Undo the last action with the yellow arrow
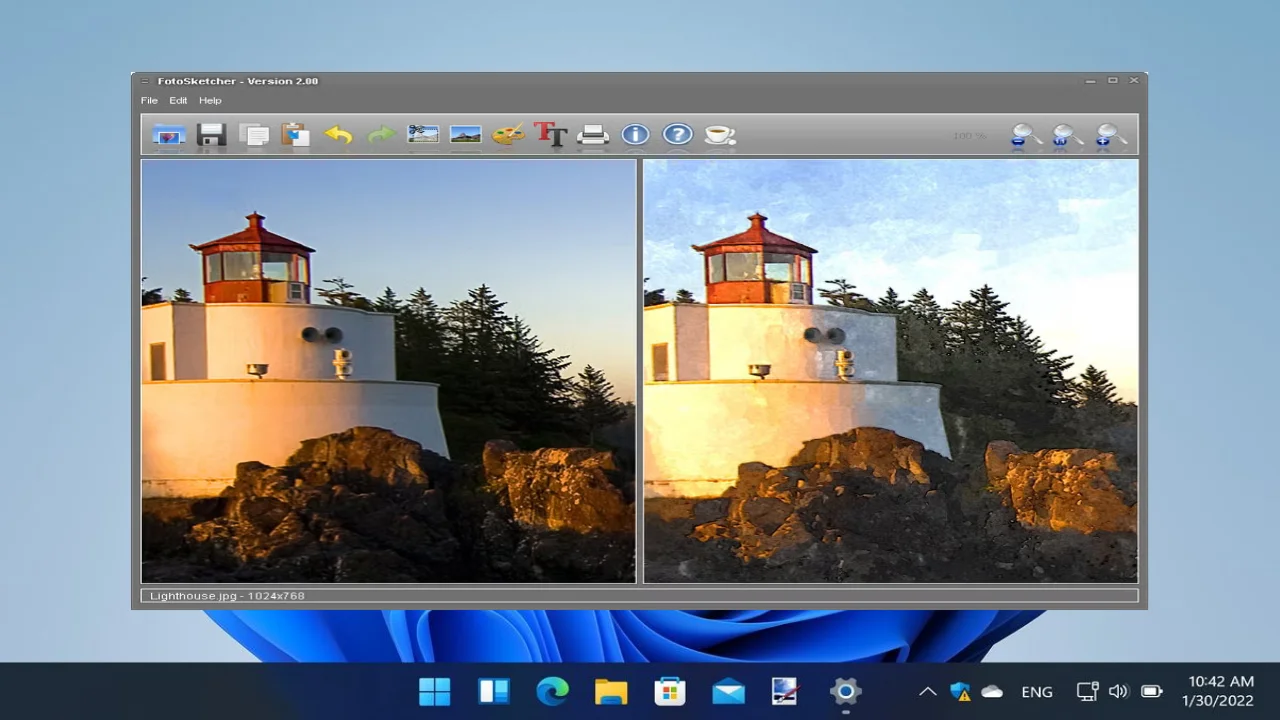The image size is (1280, 720). pyautogui.click(x=338, y=134)
